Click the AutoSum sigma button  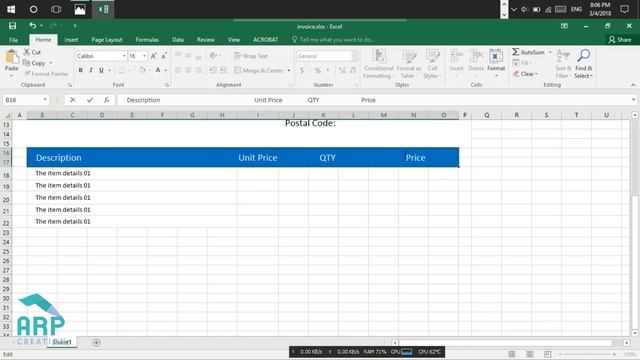click(x=529, y=52)
